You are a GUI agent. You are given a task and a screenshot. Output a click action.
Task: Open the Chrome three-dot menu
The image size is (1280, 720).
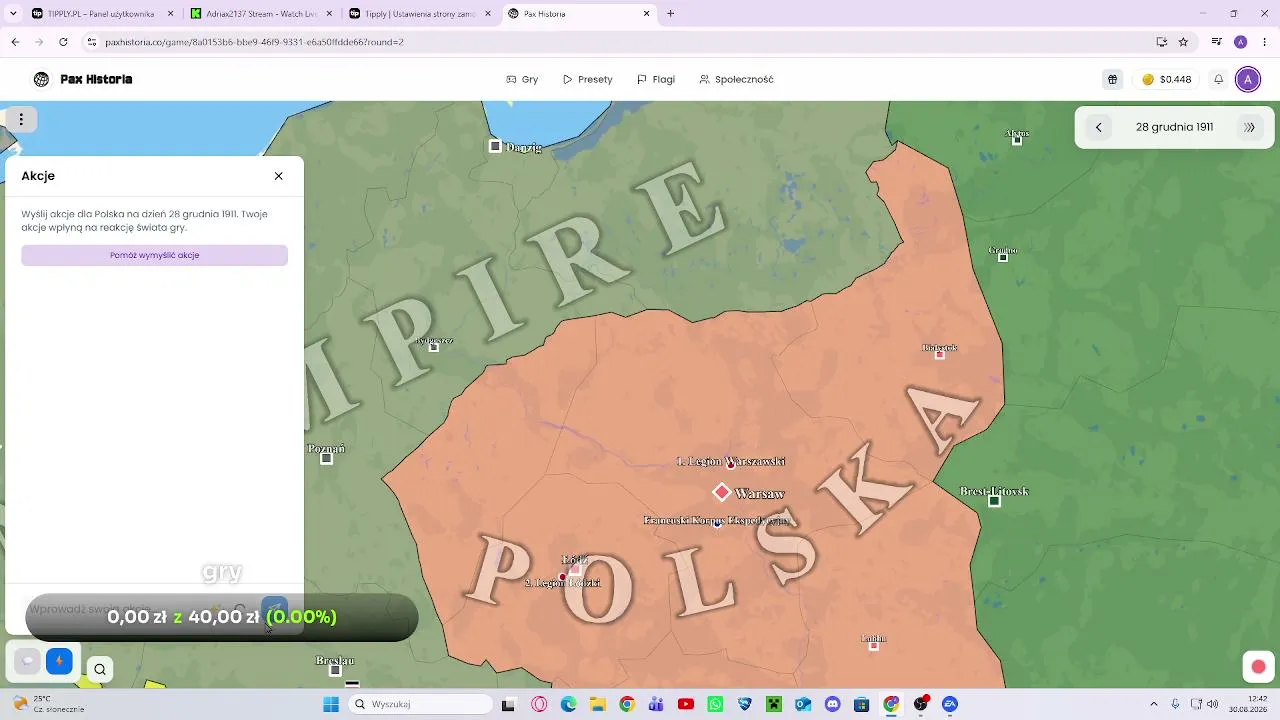pos(1265,42)
